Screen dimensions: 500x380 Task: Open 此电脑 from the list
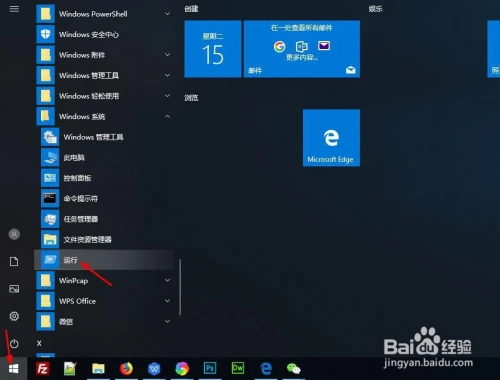[x=104, y=157]
